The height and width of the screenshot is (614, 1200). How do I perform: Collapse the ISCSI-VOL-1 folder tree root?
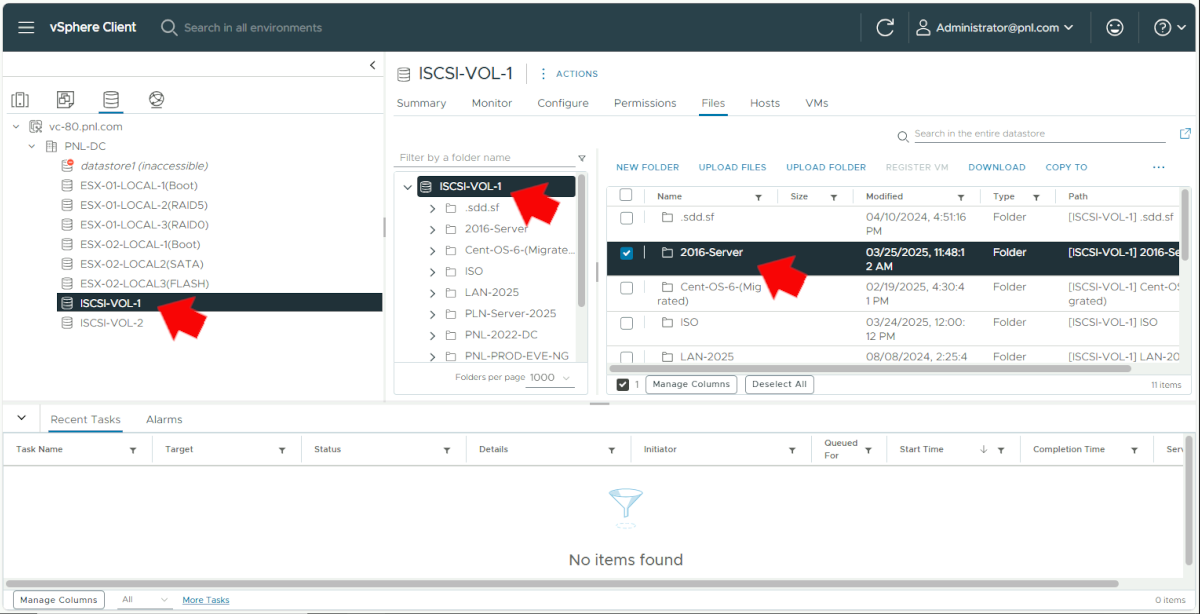[408, 187]
